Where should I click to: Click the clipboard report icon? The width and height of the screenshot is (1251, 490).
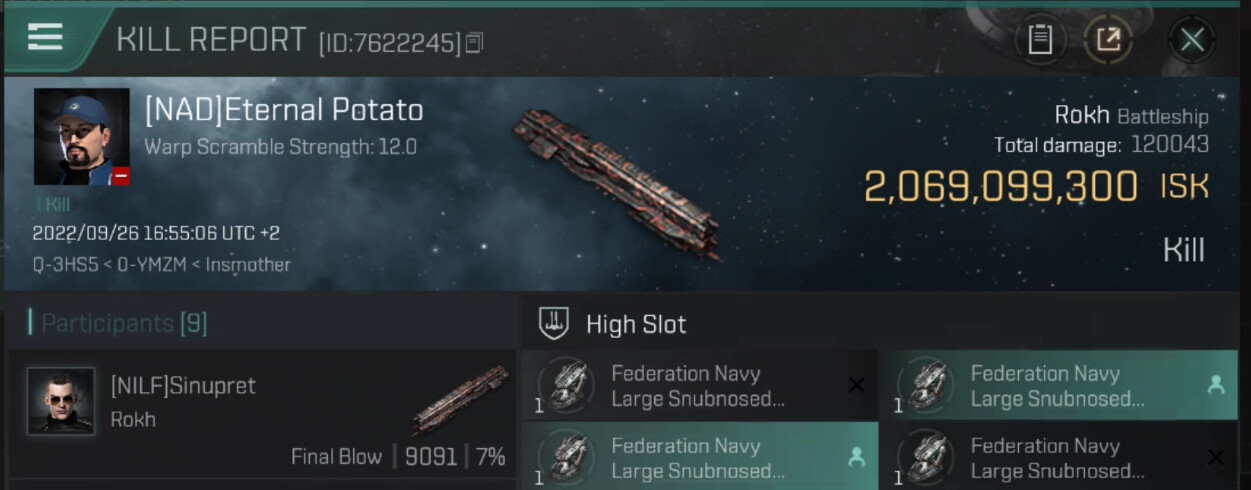tap(1040, 39)
